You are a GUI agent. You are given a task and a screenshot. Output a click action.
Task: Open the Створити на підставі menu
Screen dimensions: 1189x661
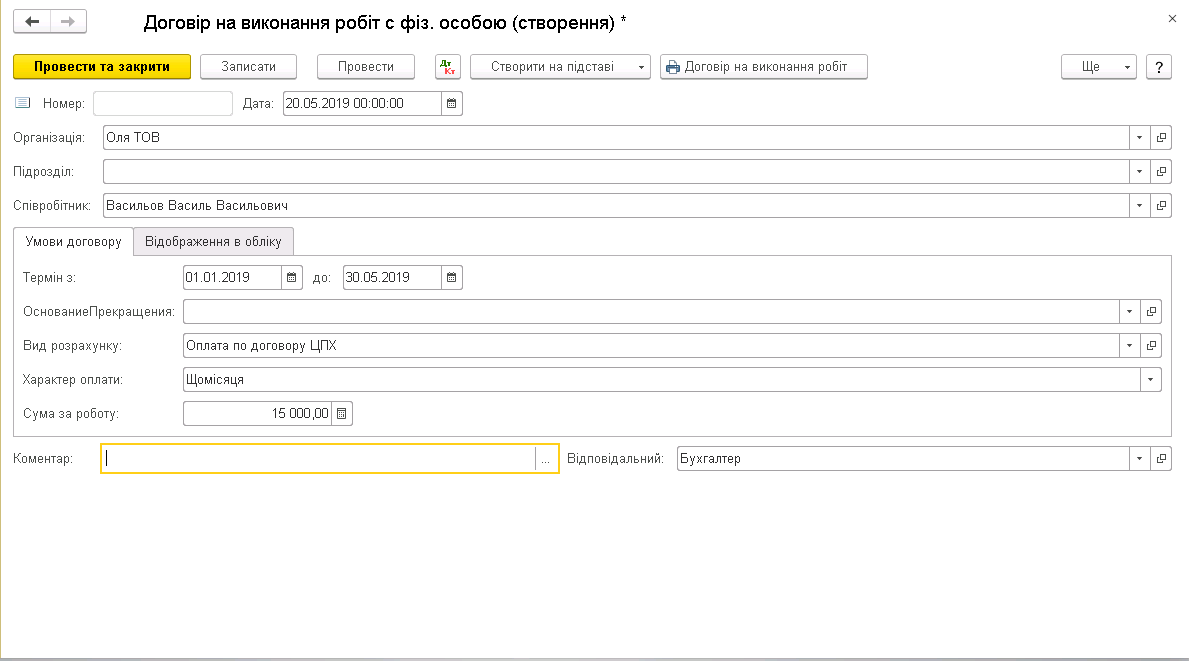[560, 67]
